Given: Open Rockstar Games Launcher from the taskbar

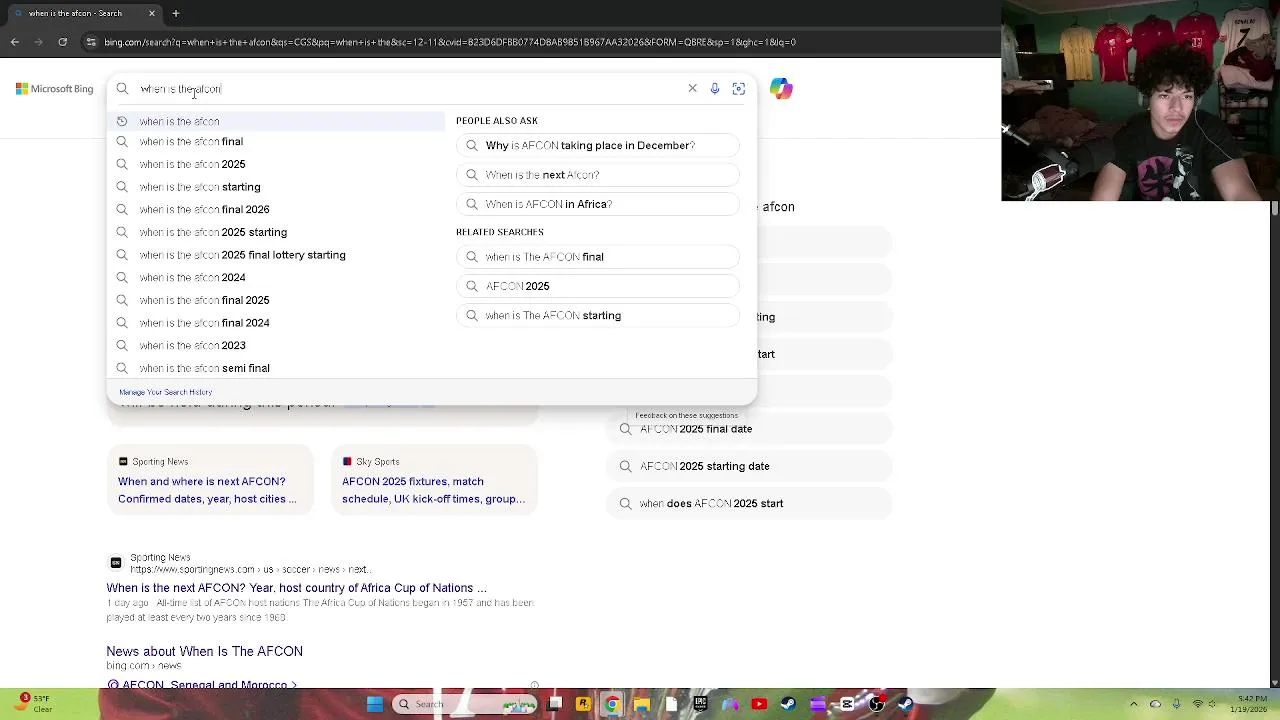Looking at the screenshot, I should coord(583,704).
